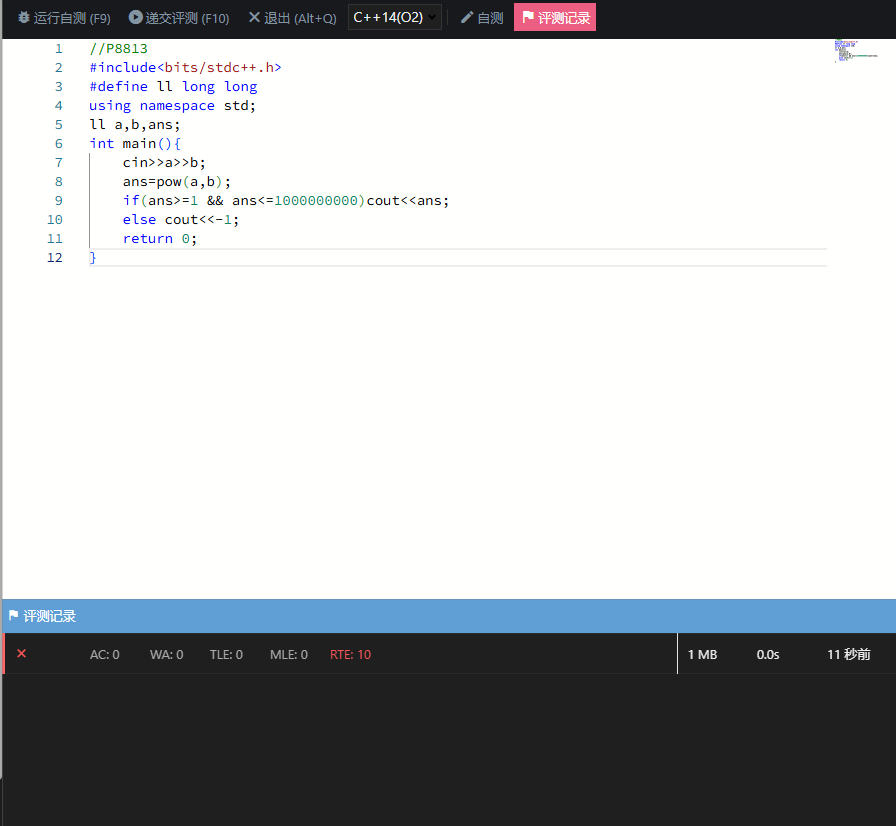Select the RTE: 10 result count

[350, 655]
